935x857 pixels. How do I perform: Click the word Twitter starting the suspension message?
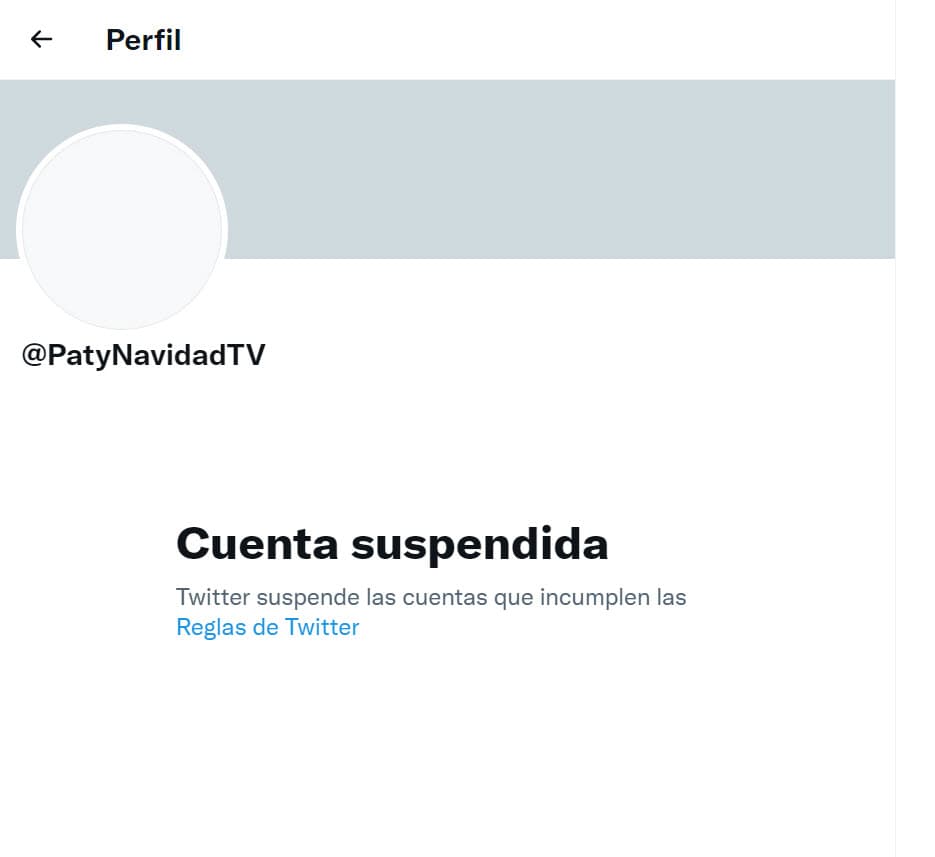213,597
